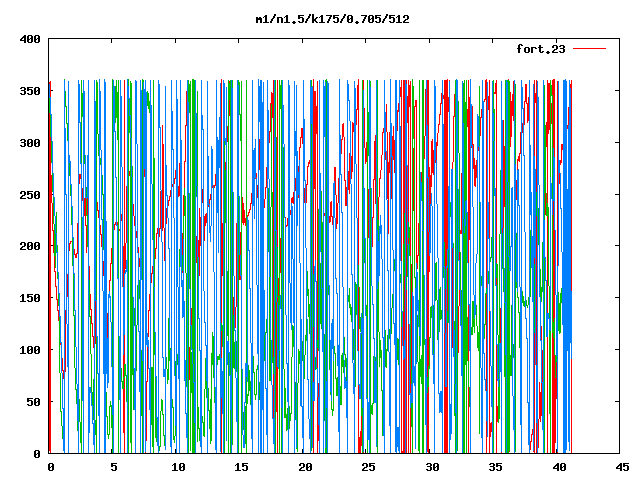Click x-axis label 35
Screen dimensions: 640x480
(496, 467)
